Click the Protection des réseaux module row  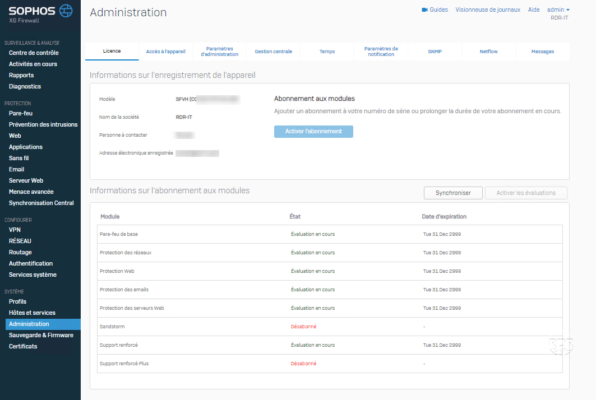click(330, 252)
